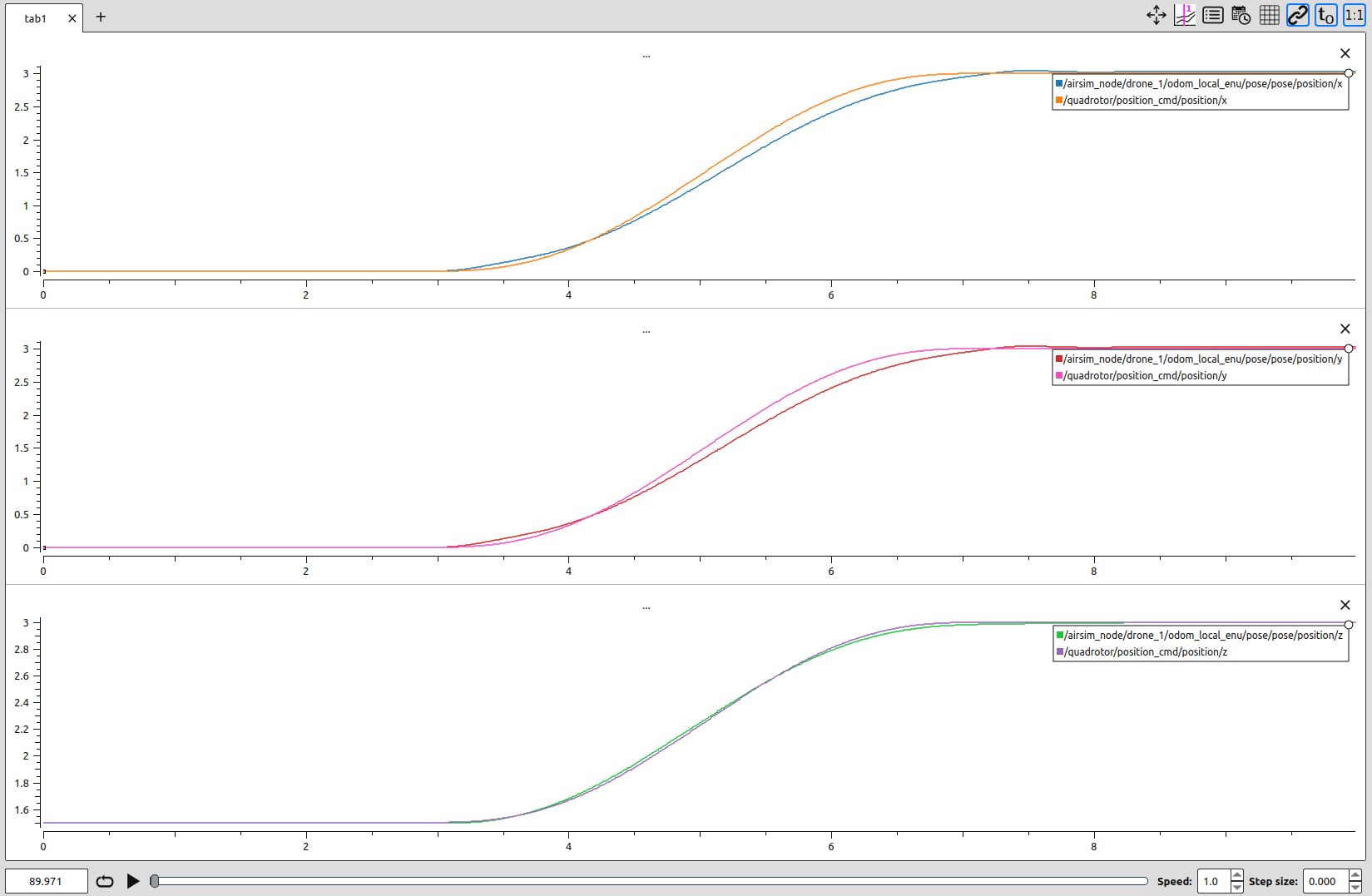Click the 'Step size:' label
1372x896 pixels.
[1273, 881]
